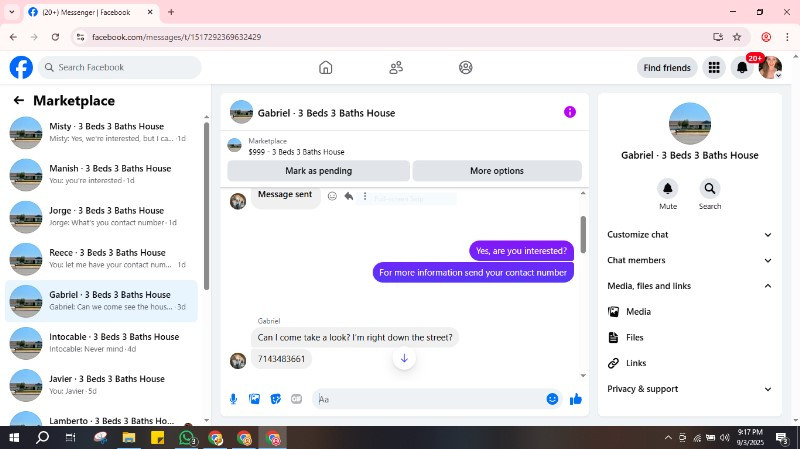Expand the Customize chat section

click(689, 235)
